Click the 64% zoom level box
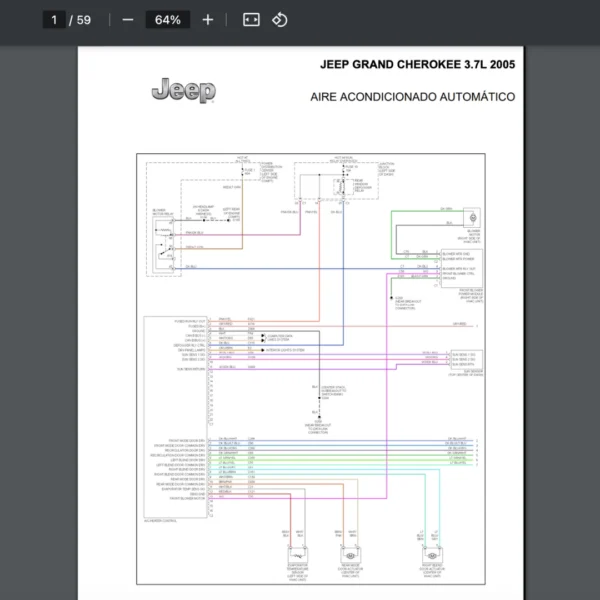The width and height of the screenshot is (600, 600). tap(167, 20)
